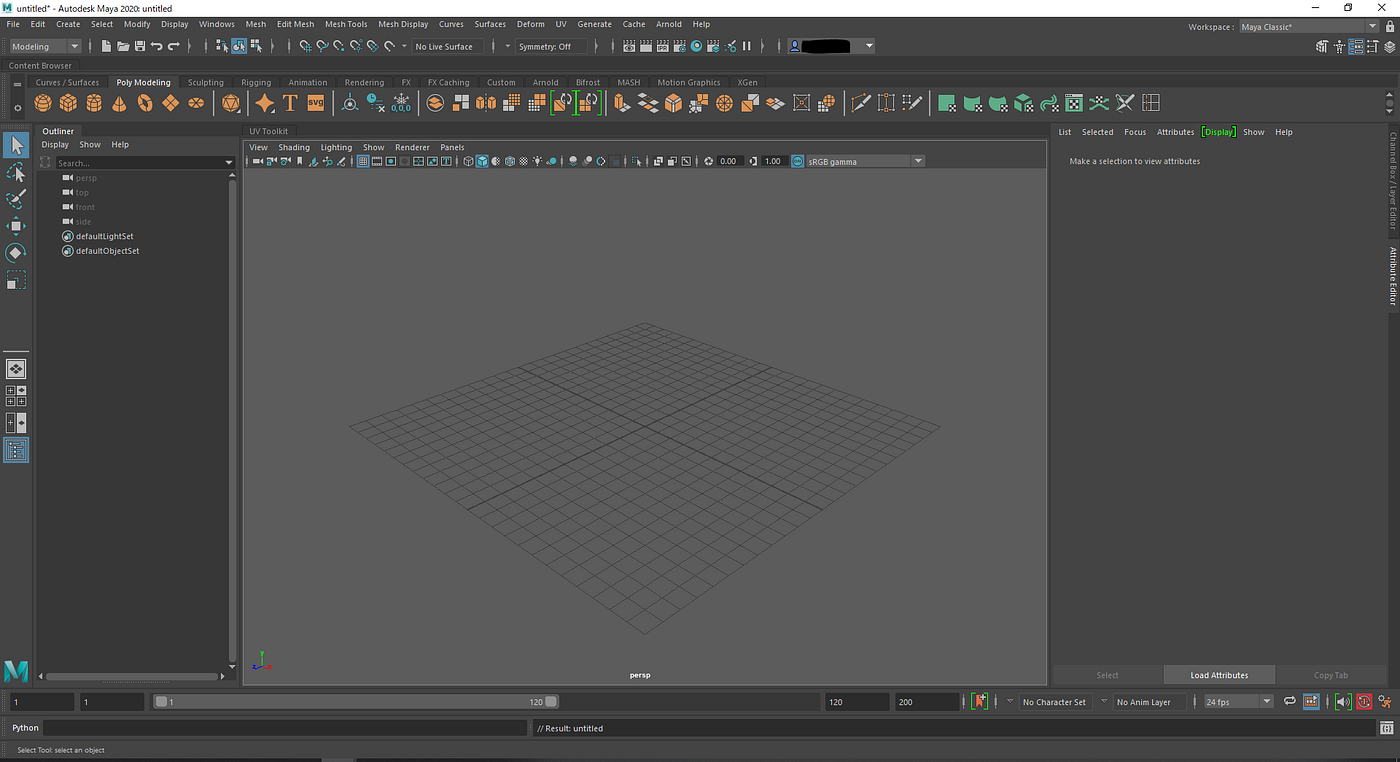Open the Script Editor icon
The image size is (1400, 762).
[1386, 728]
